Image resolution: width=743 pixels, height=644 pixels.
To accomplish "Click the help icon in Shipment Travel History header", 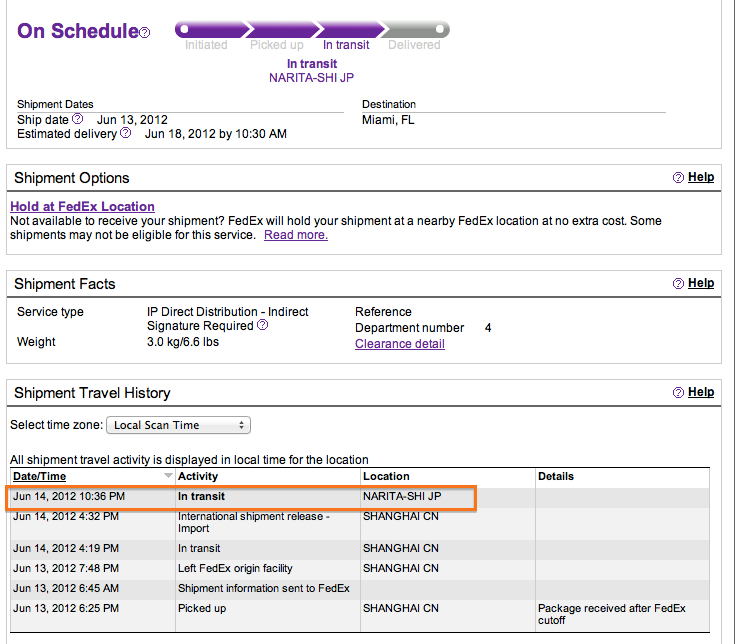I will coord(678,392).
